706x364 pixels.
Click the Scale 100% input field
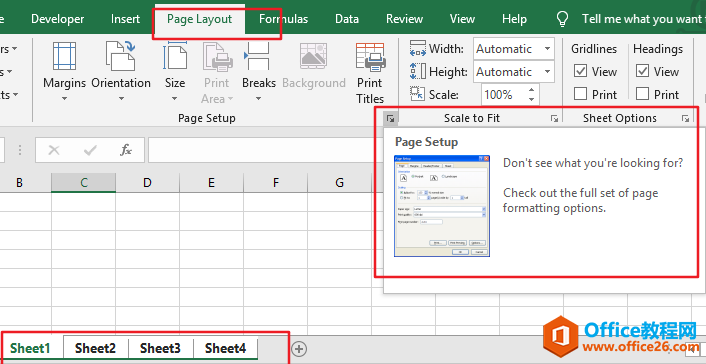click(x=503, y=95)
